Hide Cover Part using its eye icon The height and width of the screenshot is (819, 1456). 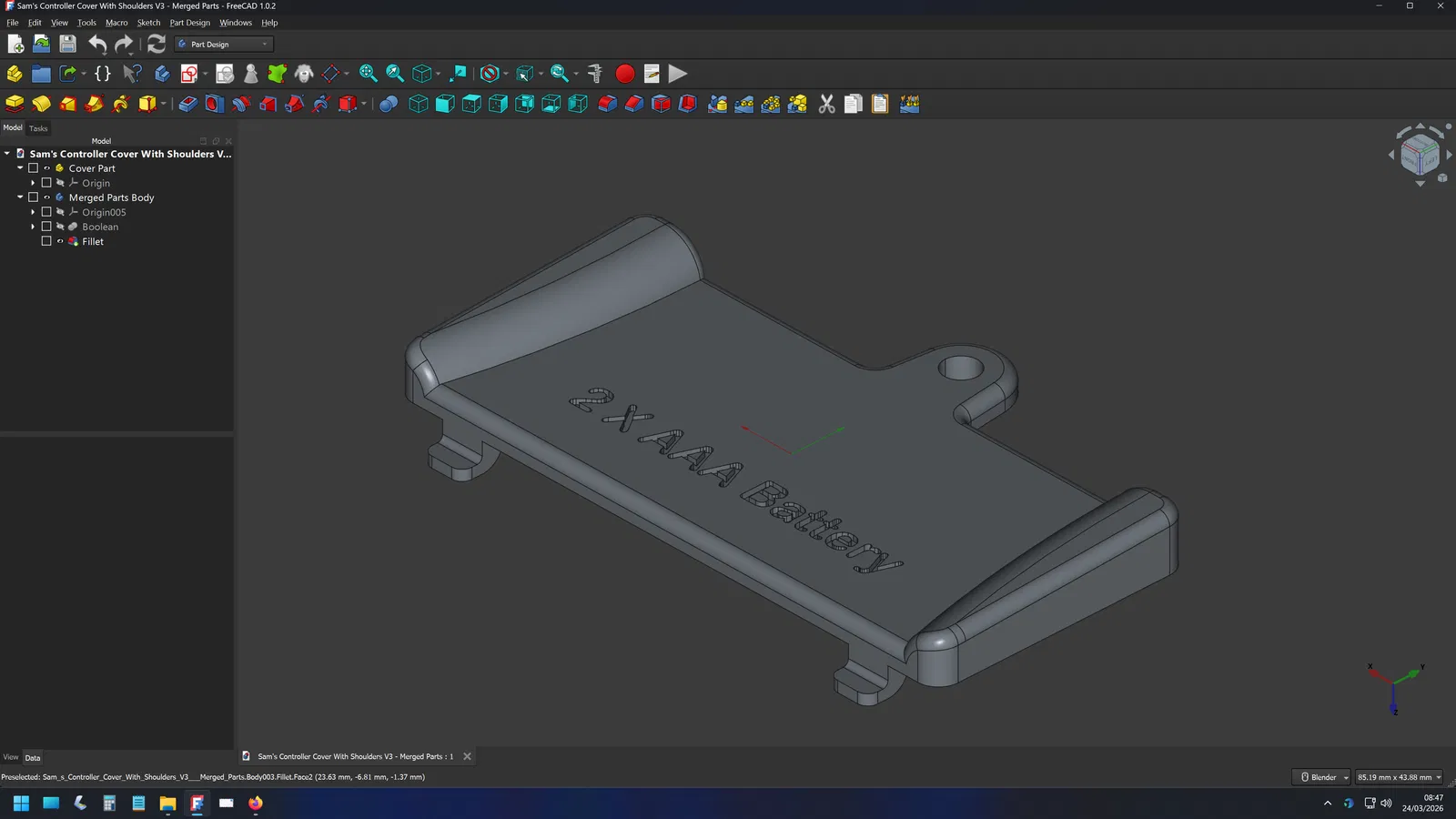coord(47,168)
